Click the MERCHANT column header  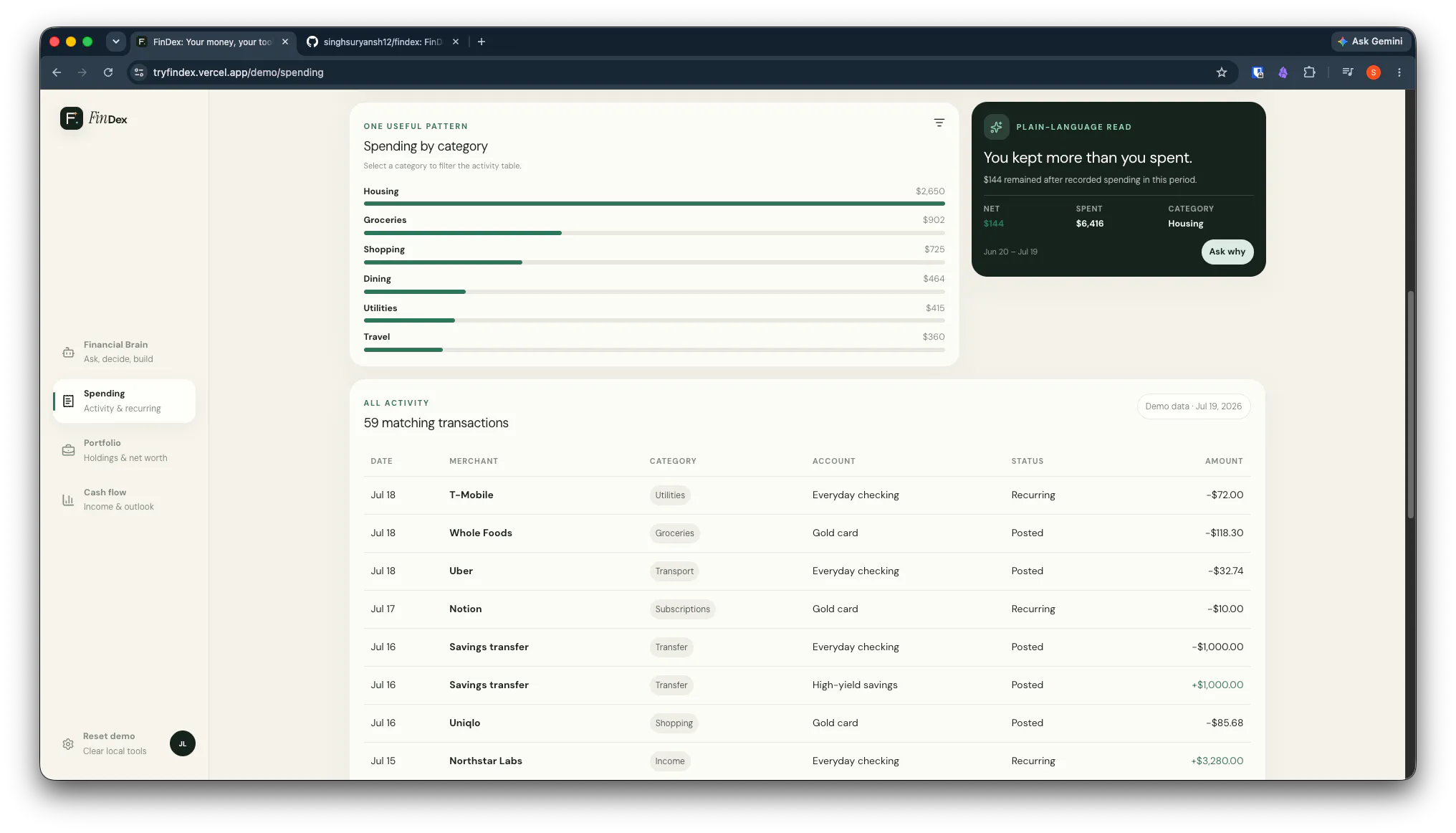[474, 462]
